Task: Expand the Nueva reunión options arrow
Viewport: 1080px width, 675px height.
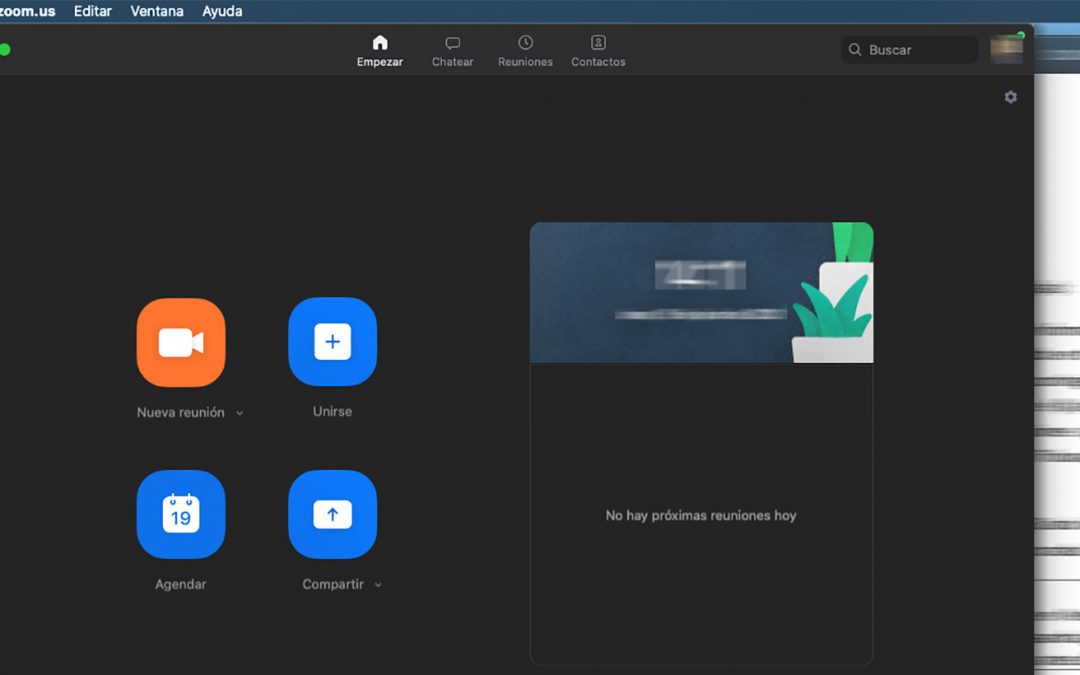Action: pos(240,413)
